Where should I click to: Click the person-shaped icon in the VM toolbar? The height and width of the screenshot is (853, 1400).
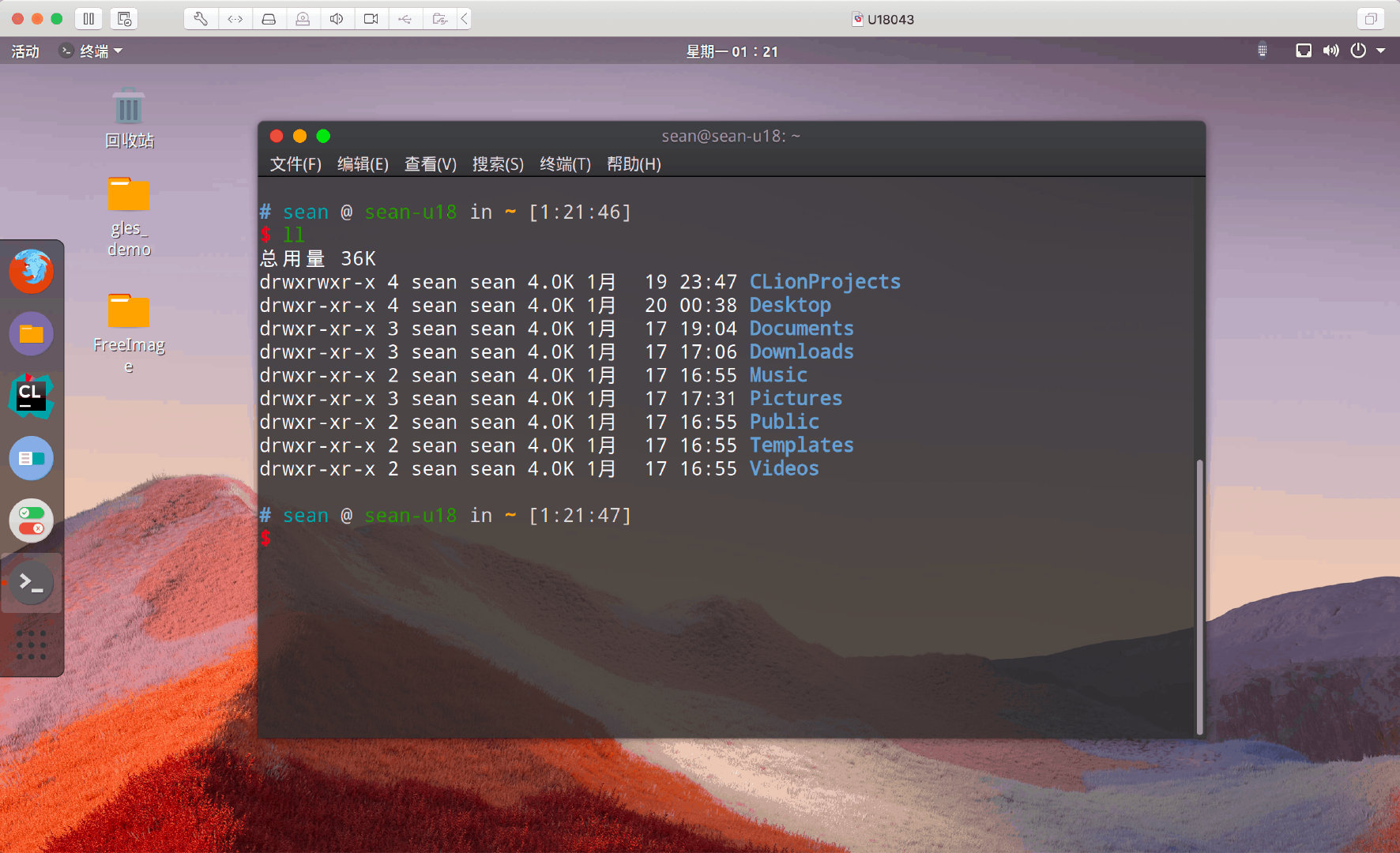[303, 19]
